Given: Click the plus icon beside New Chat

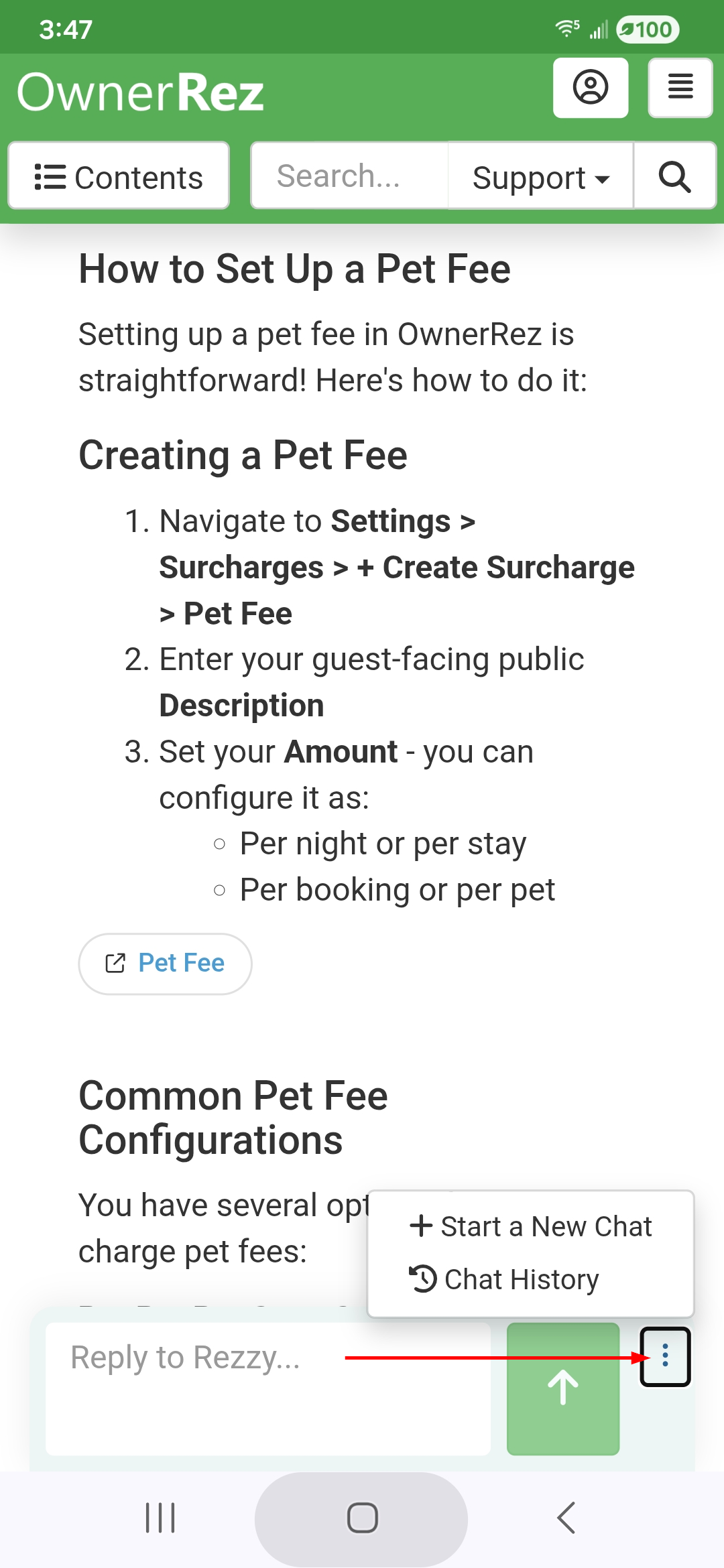Looking at the screenshot, I should point(421,1226).
